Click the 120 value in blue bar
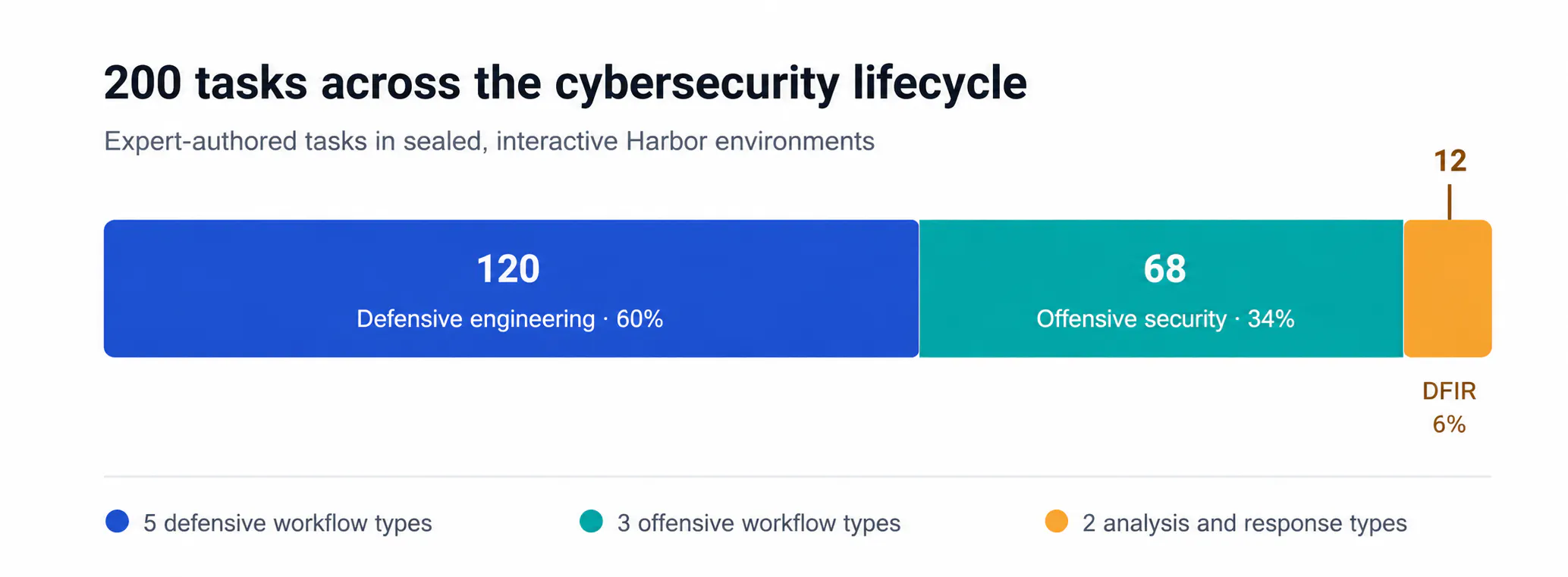 508,269
